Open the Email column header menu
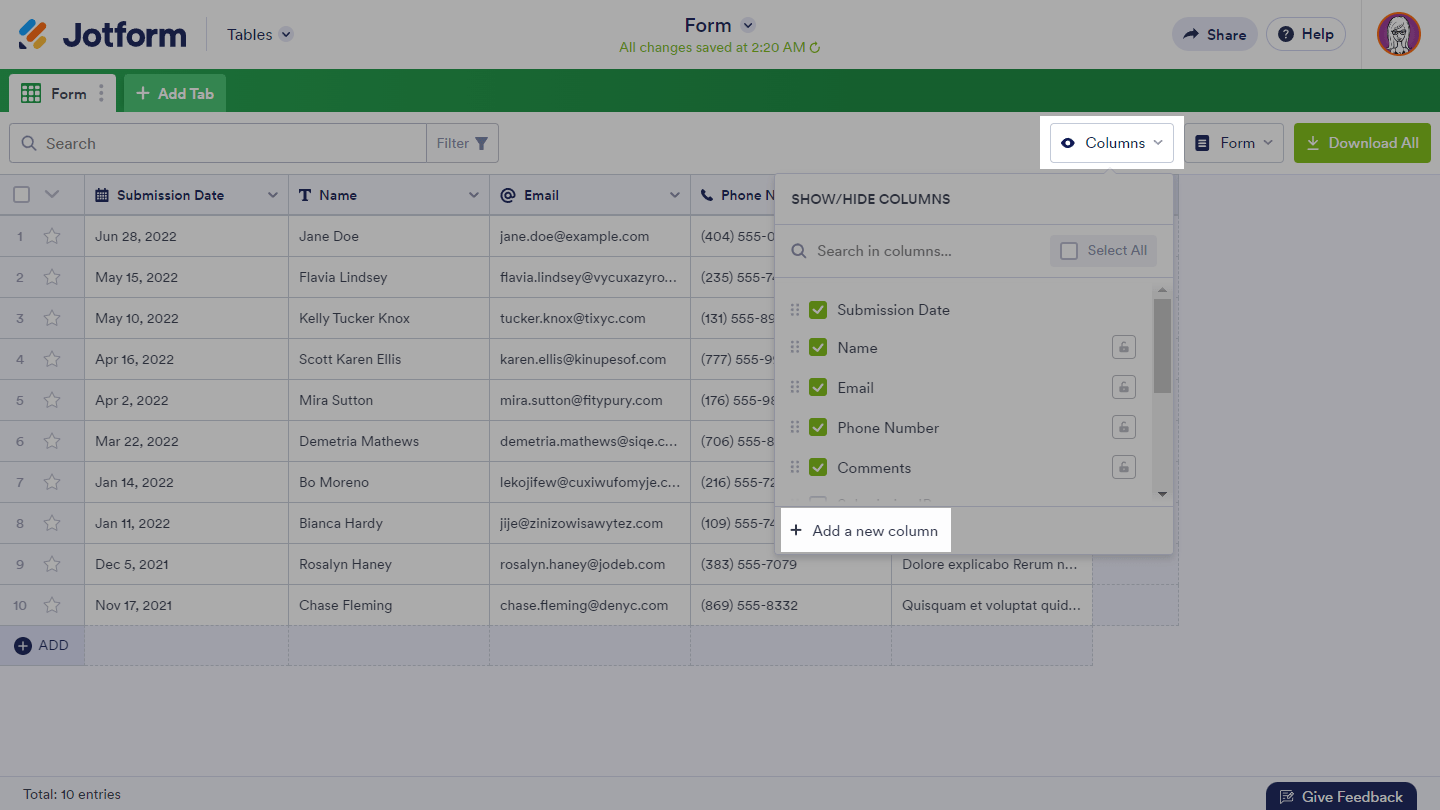 click(675, 195)
